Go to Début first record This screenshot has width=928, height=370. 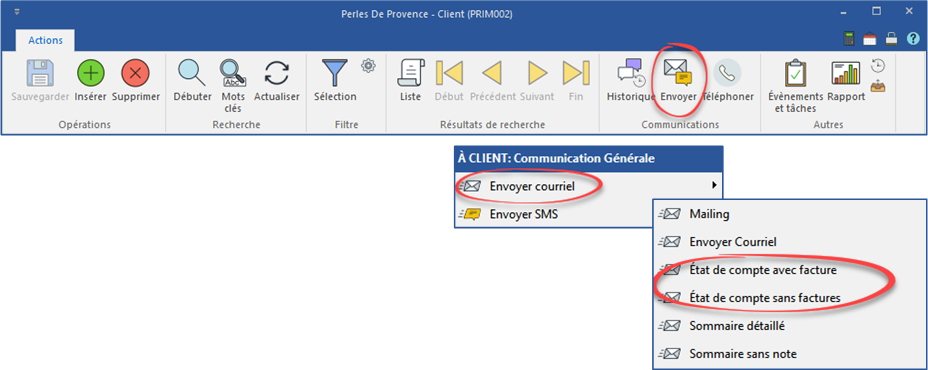point(449,73)
